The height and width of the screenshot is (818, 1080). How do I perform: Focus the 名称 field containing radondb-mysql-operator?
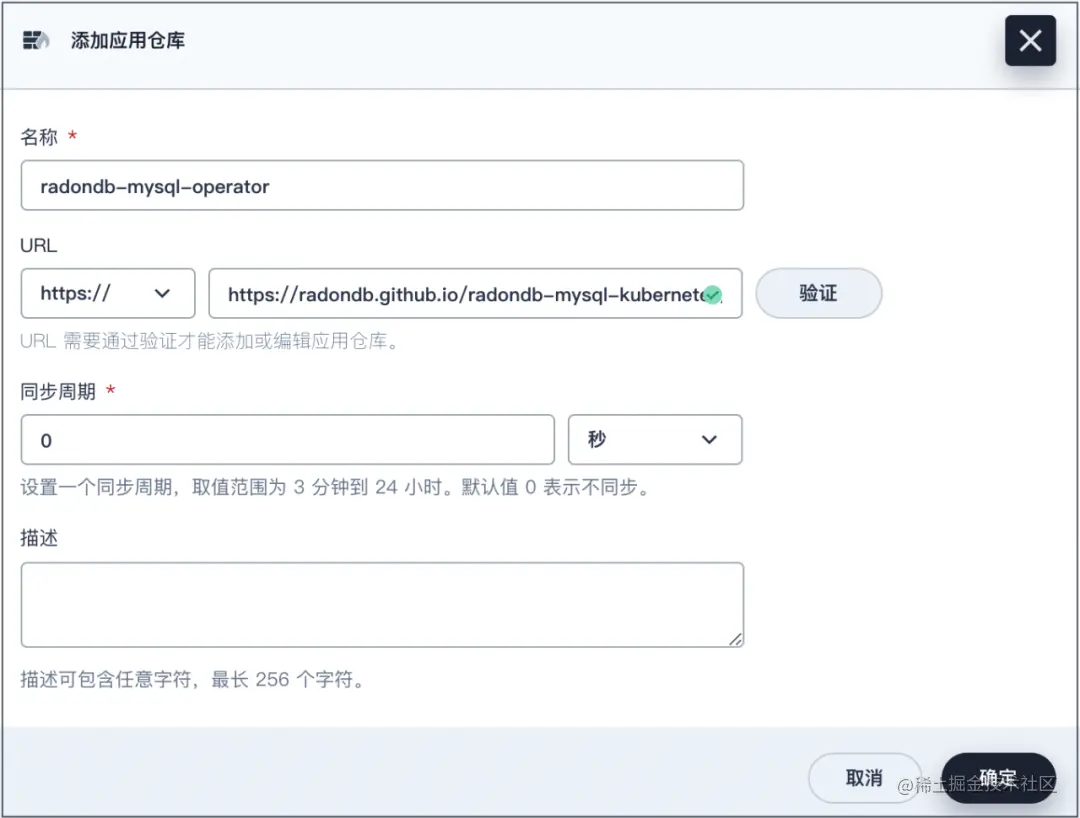click(x=382, y=185)
